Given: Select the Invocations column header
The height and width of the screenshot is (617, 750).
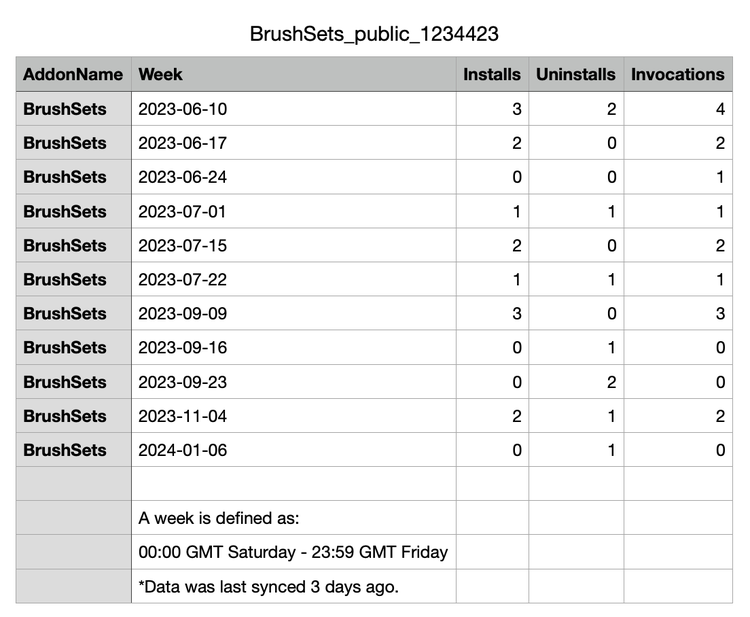Looking at the screenshot, I should [x=677, y=74].
